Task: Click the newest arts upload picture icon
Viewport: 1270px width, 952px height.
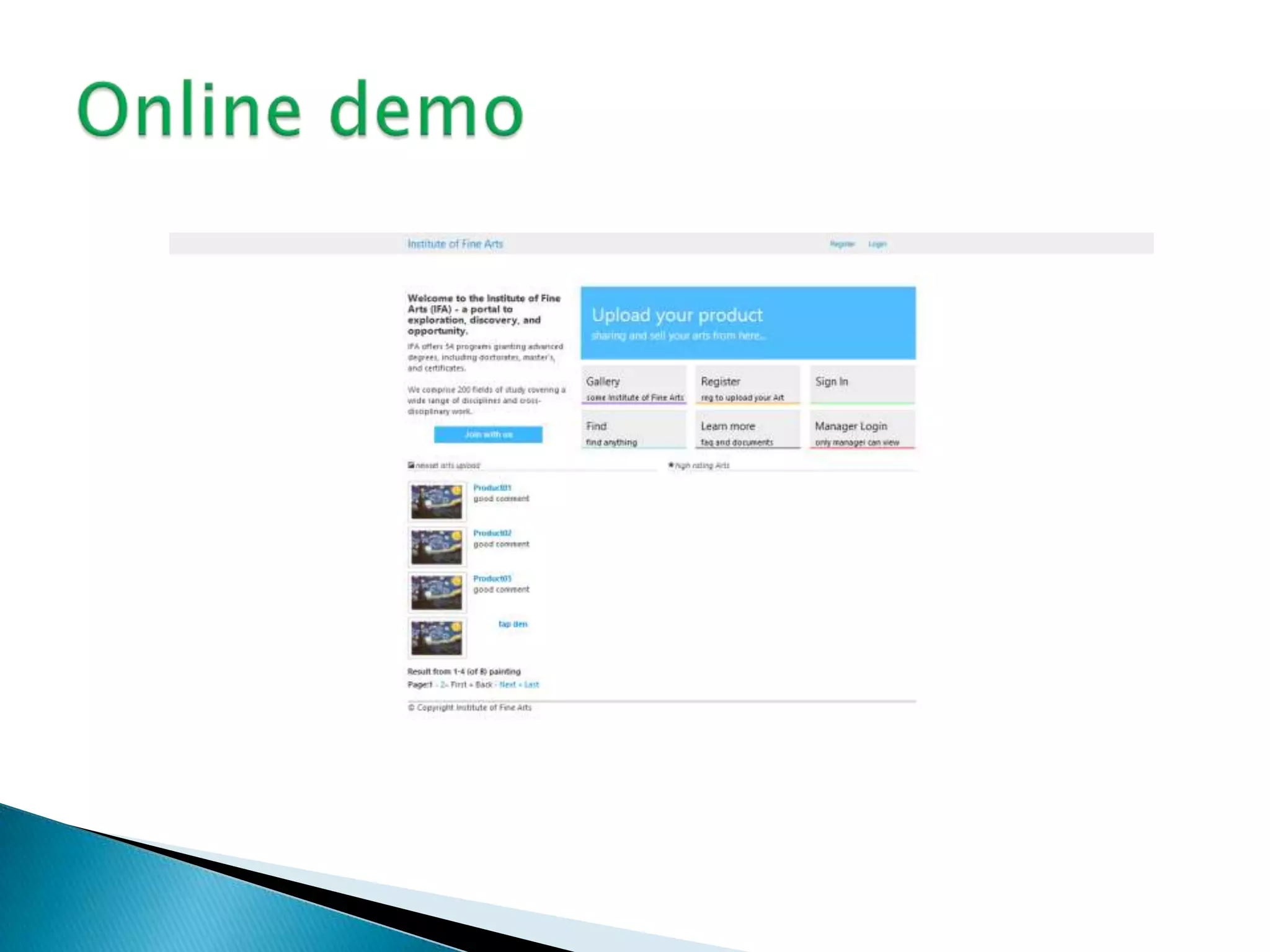Action: tap(411, 465)
